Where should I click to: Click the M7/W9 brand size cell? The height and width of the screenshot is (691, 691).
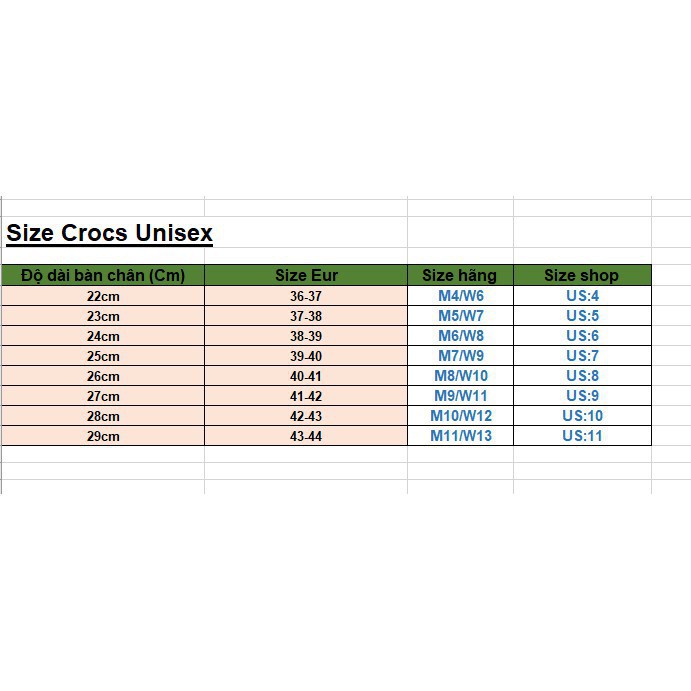click(460, 356)
